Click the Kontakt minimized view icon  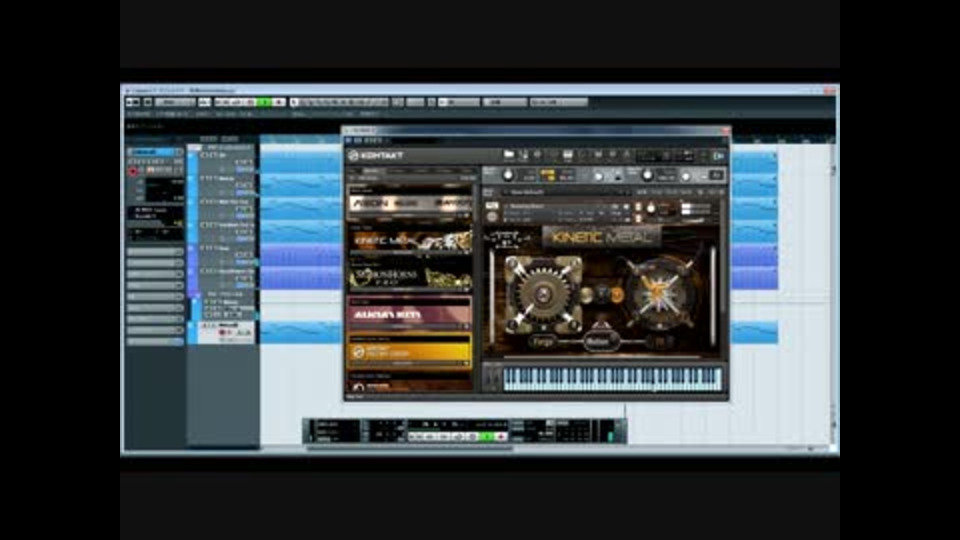pyautogui.click(x=718, y=156)
